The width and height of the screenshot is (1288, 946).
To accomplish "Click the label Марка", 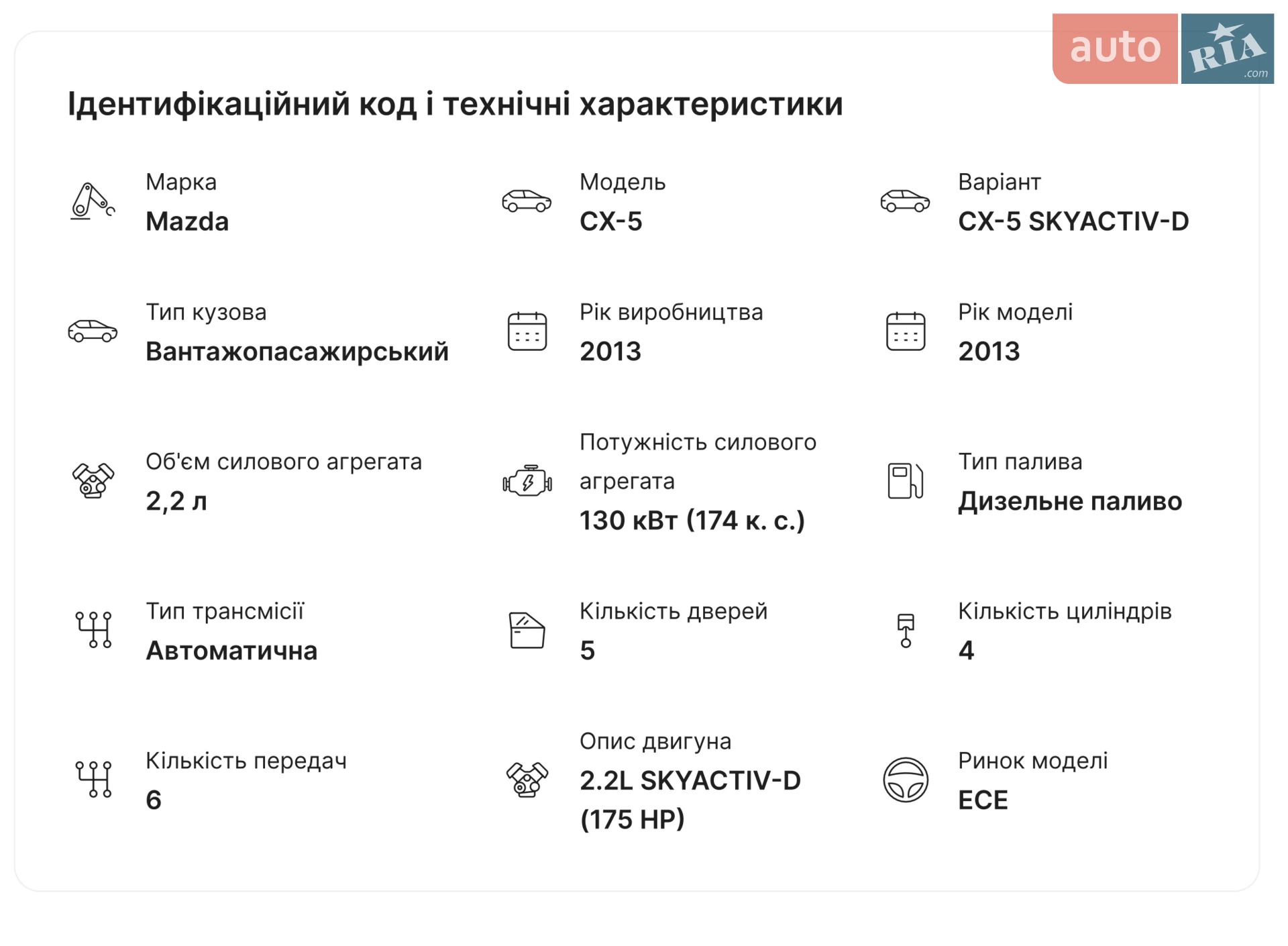I will pyautogui.click(x=181, y=182).
